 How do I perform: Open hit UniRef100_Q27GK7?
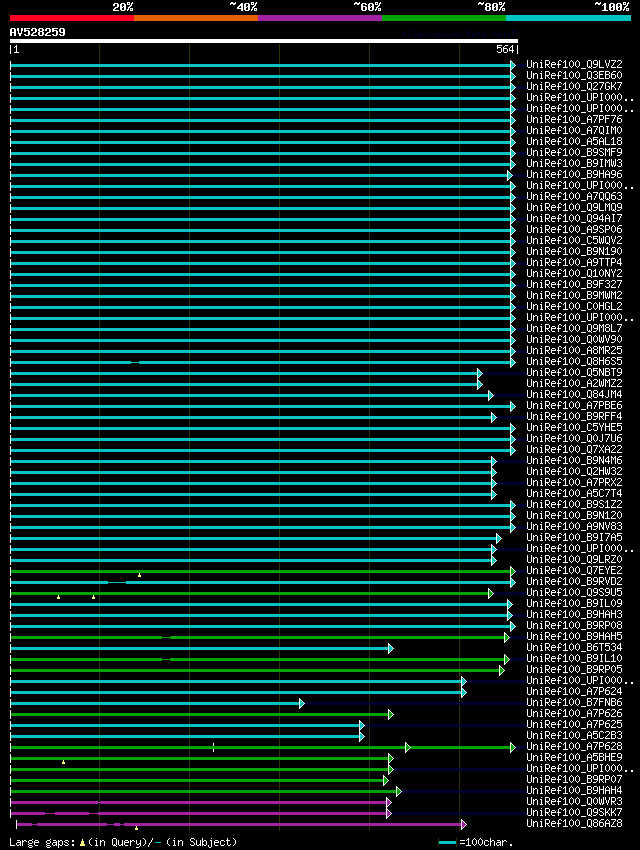[x=574, y=86]
